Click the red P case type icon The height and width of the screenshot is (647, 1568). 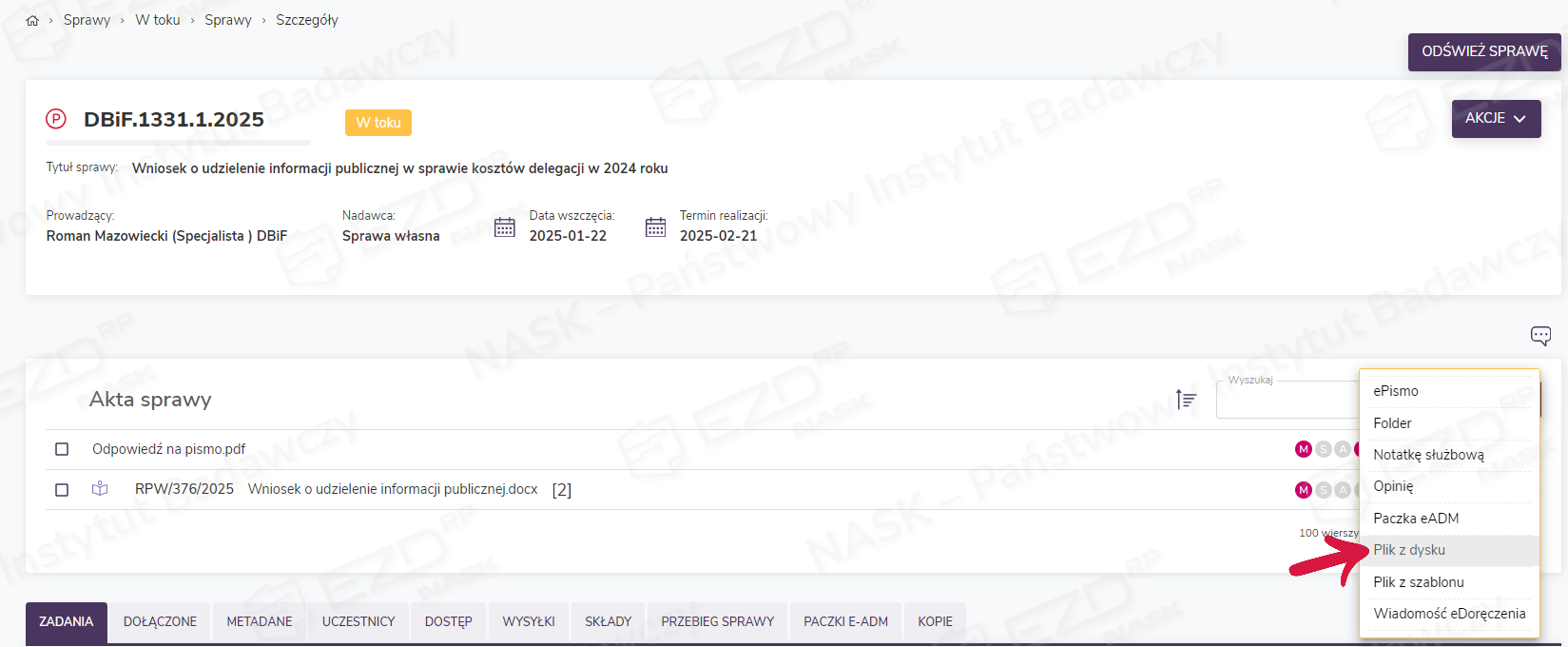[56, 119]
